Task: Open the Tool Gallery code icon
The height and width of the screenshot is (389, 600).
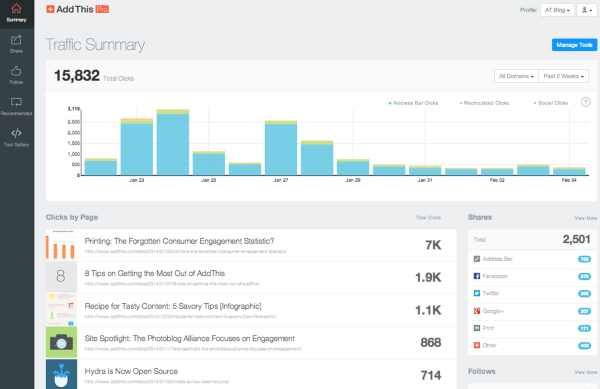Action: click(16, 133)
